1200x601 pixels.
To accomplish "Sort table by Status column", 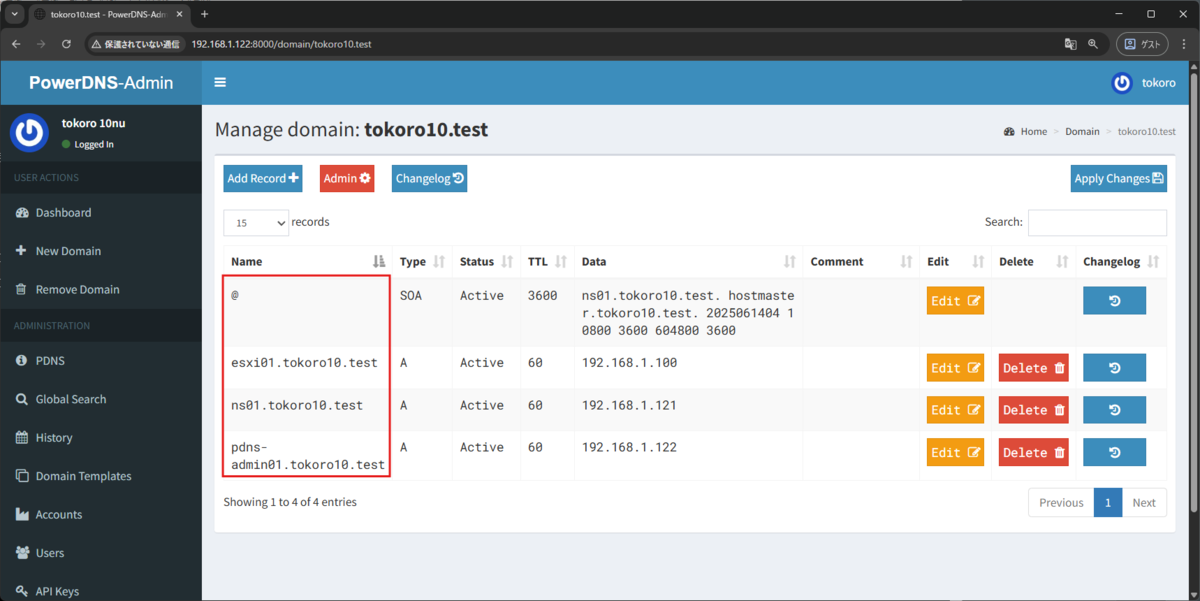I will [x=486, y=261].
